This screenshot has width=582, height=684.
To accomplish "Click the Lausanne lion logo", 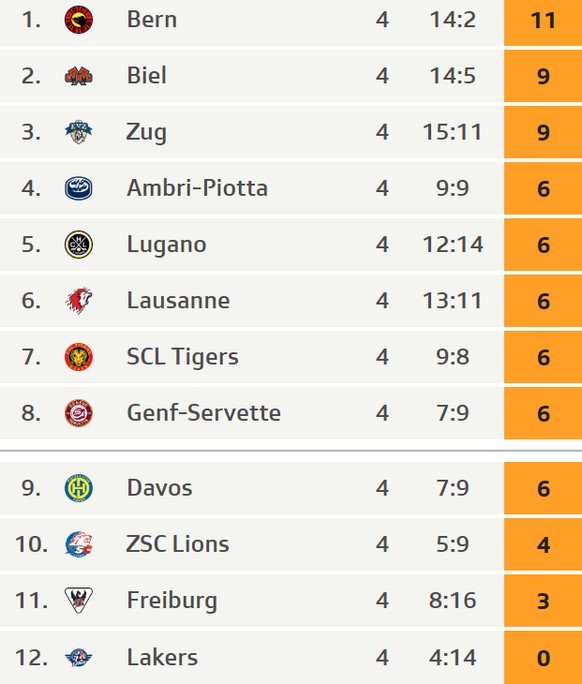I will 79,300.
